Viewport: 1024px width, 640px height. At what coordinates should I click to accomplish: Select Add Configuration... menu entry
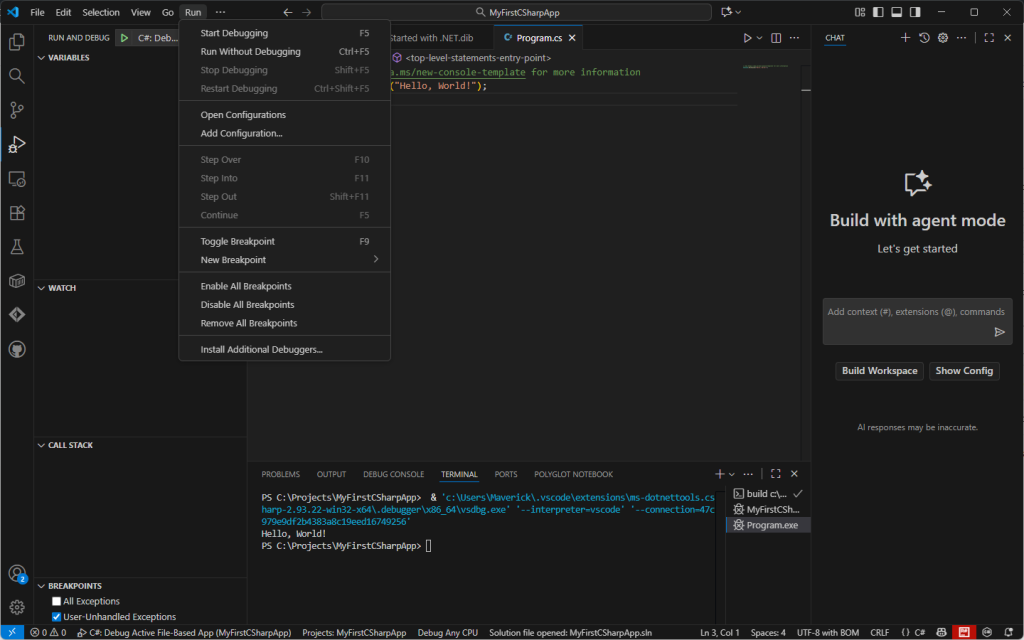[285, 133]
